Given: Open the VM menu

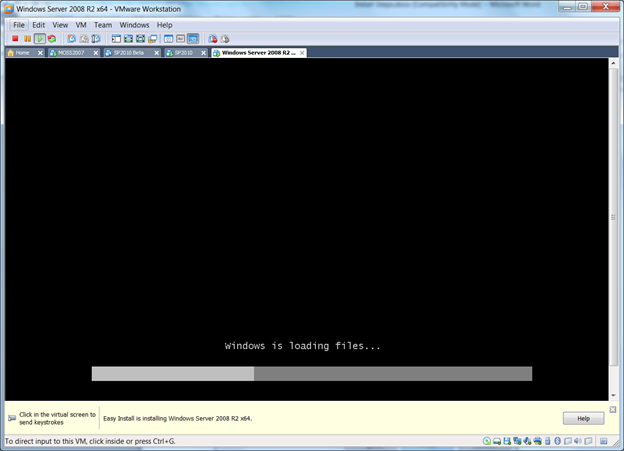Looking at the screenshot, I should point(81,25).
